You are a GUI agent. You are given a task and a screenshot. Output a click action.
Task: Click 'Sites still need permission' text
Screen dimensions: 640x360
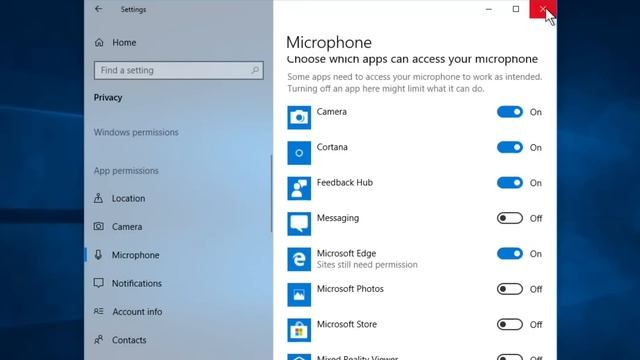tap(367, 264)
